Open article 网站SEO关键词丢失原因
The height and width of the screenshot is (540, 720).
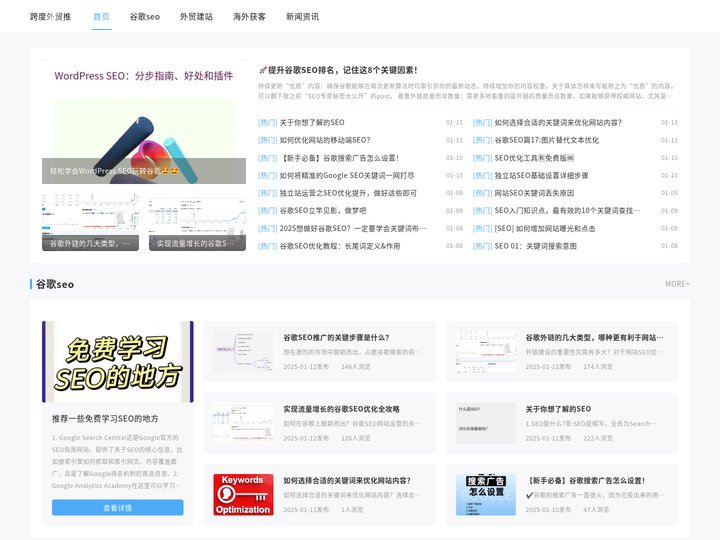[x=534, y=193]
